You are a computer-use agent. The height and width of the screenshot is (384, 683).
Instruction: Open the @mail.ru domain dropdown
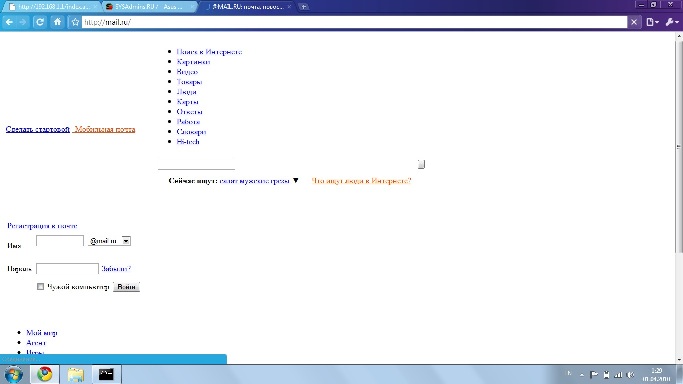109,241
